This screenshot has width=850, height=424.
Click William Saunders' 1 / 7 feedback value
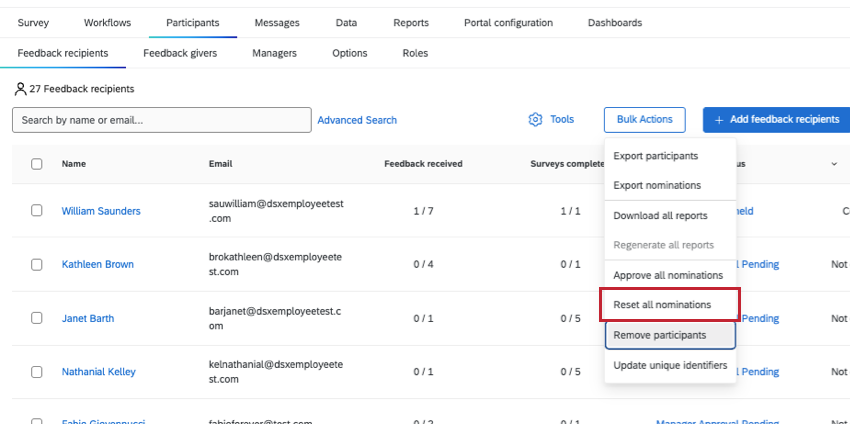coord(423,211)
